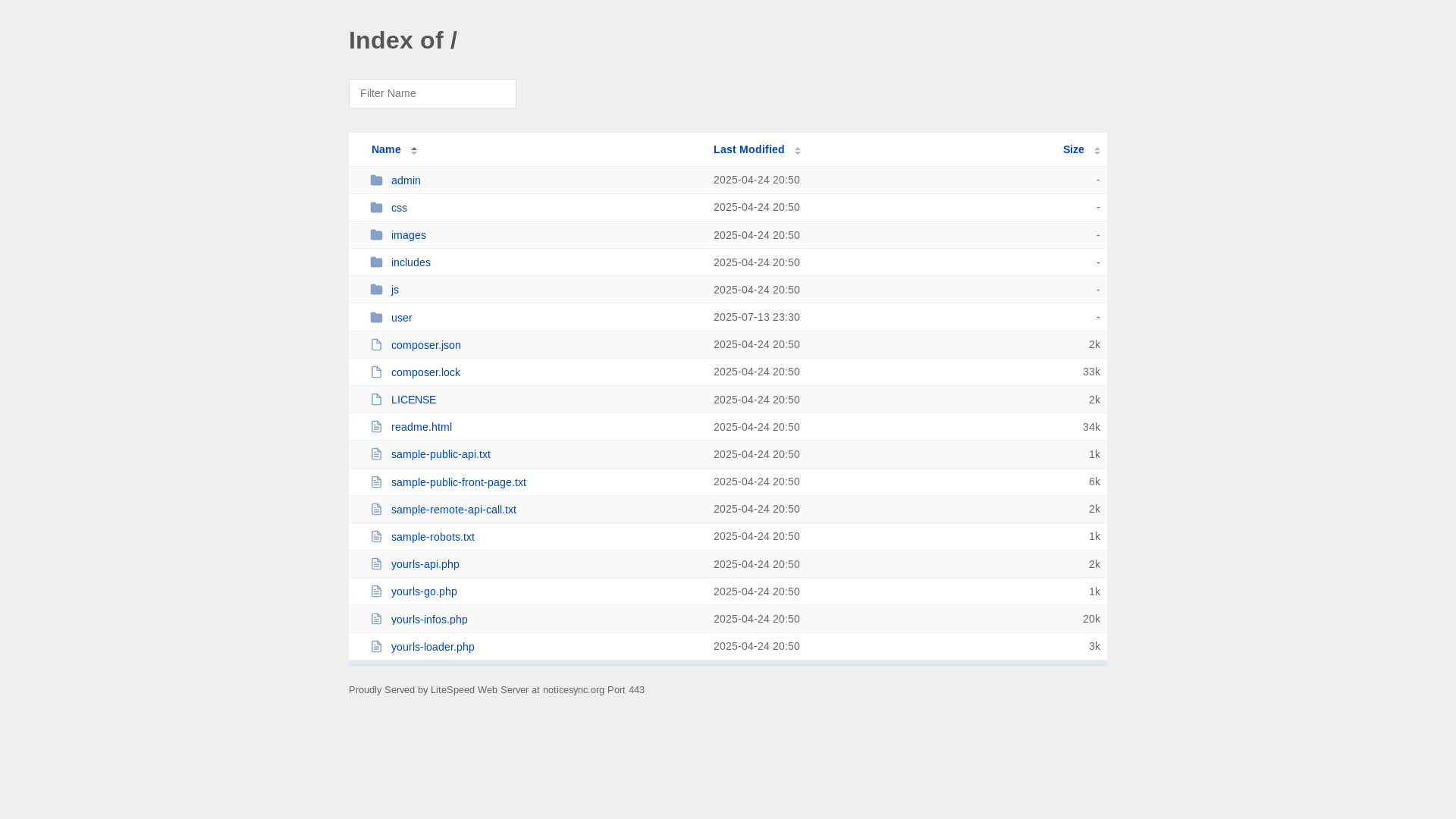This screenshot has height=819, width=1456.
Task: Click the 33k size of composer.lock
Action: [x=1091, y=372]
